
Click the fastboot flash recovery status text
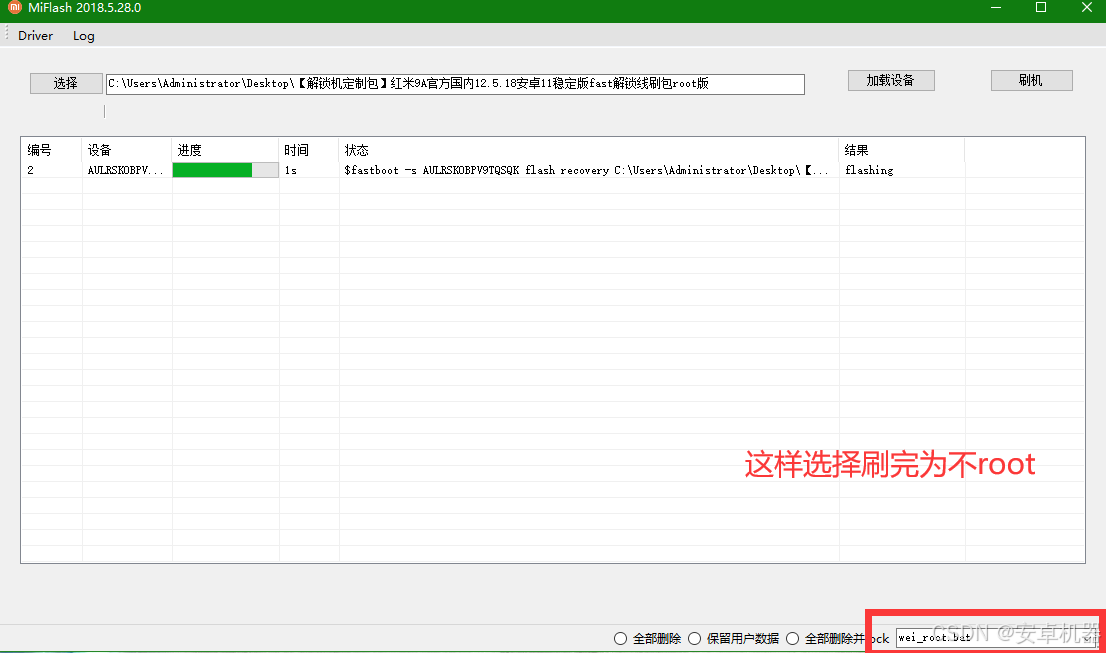coord(586,170)
